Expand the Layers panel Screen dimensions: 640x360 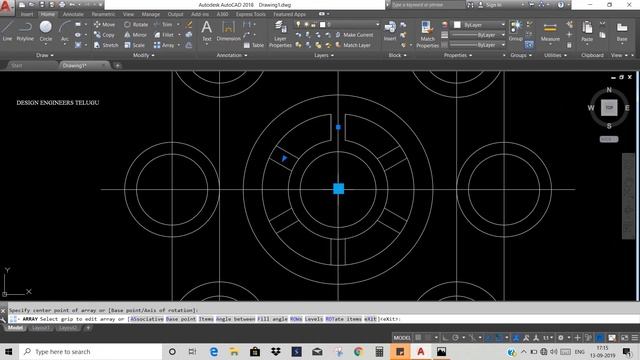tap(324, 55)
